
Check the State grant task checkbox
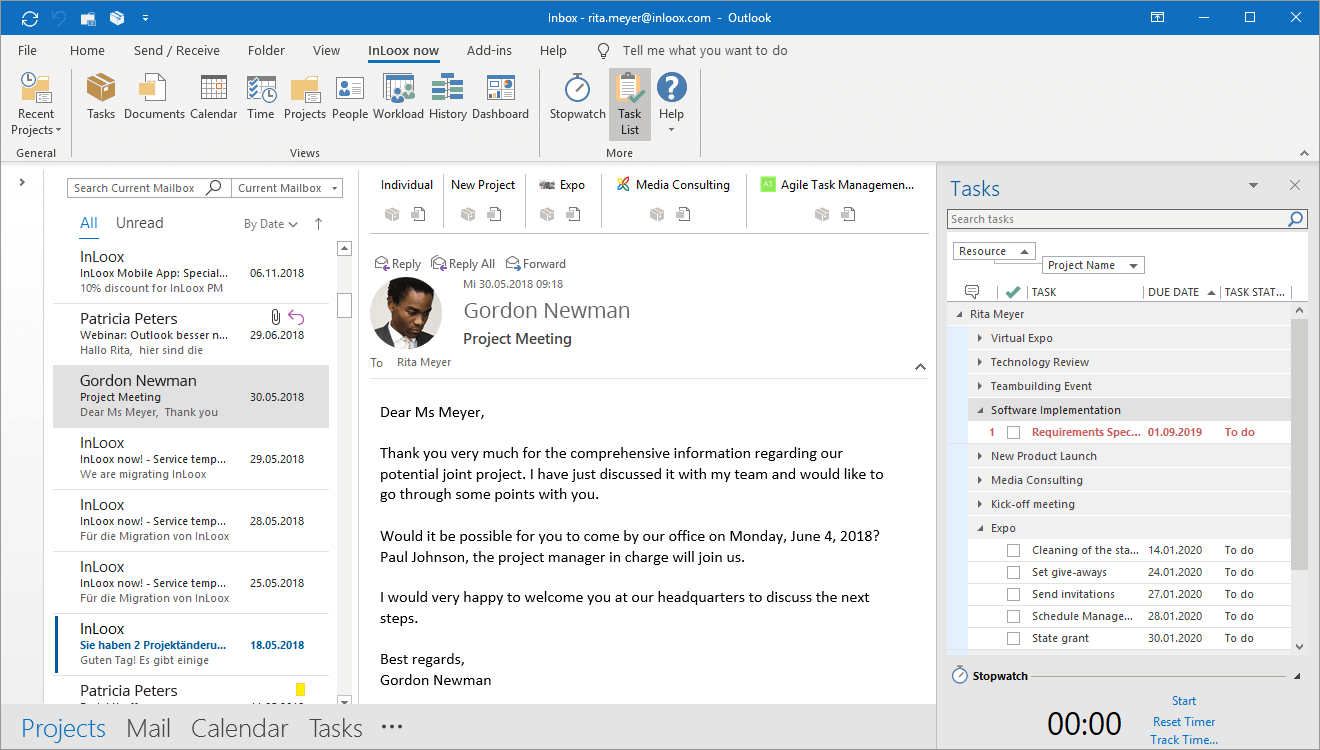(x=1014, y=639)
